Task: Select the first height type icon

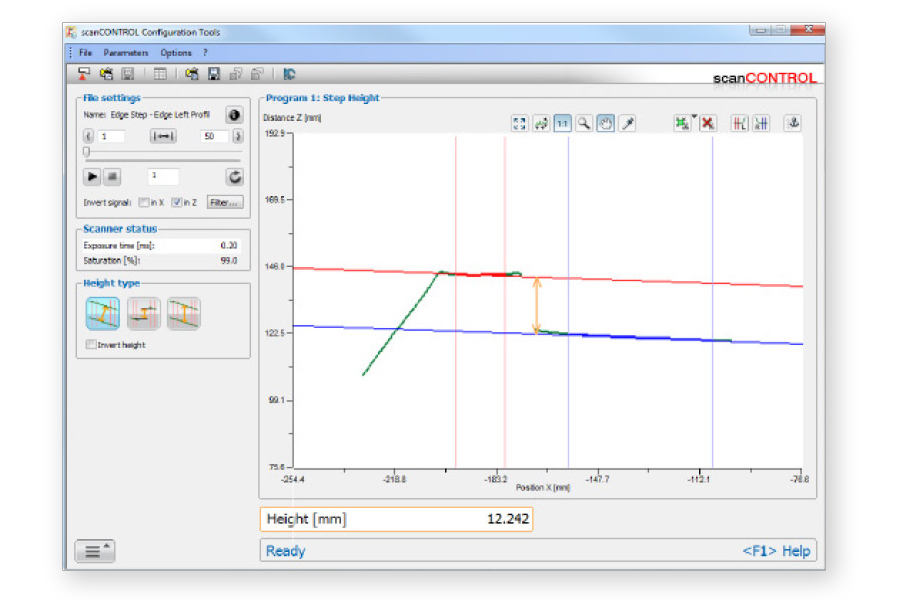Action: (x=103, y=314)
